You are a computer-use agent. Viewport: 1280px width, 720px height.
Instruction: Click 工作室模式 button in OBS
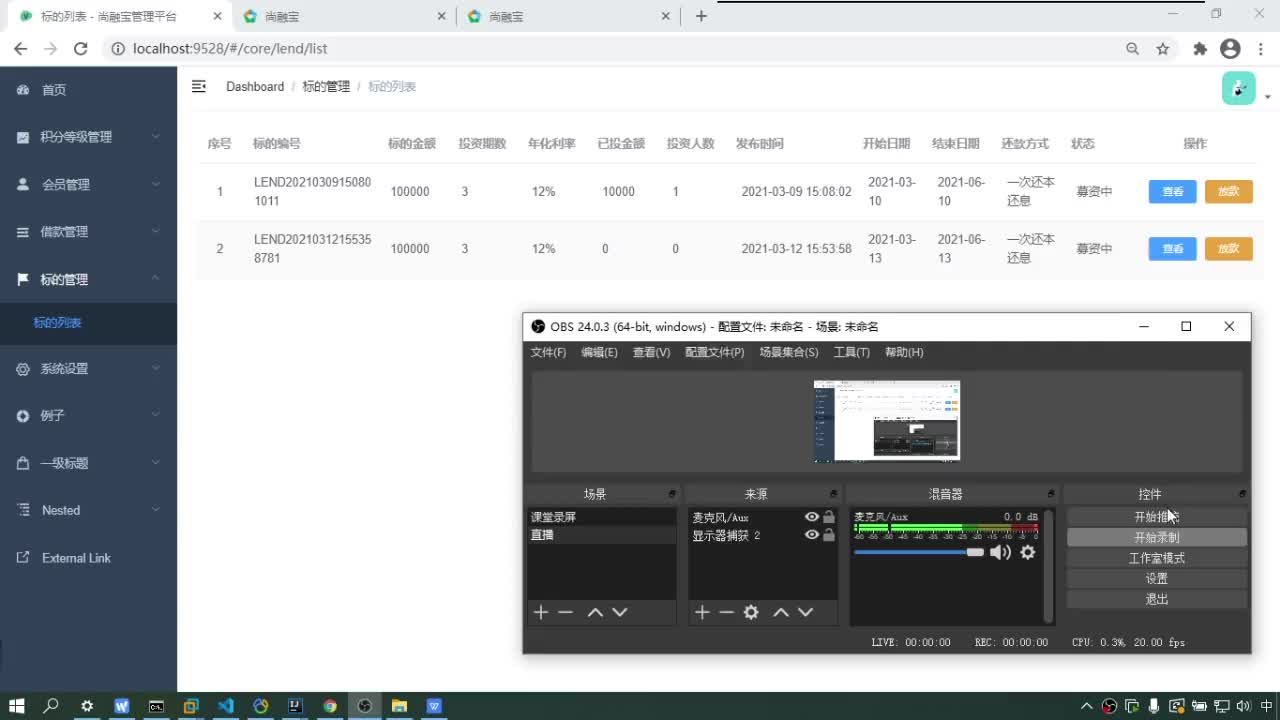1157,558
